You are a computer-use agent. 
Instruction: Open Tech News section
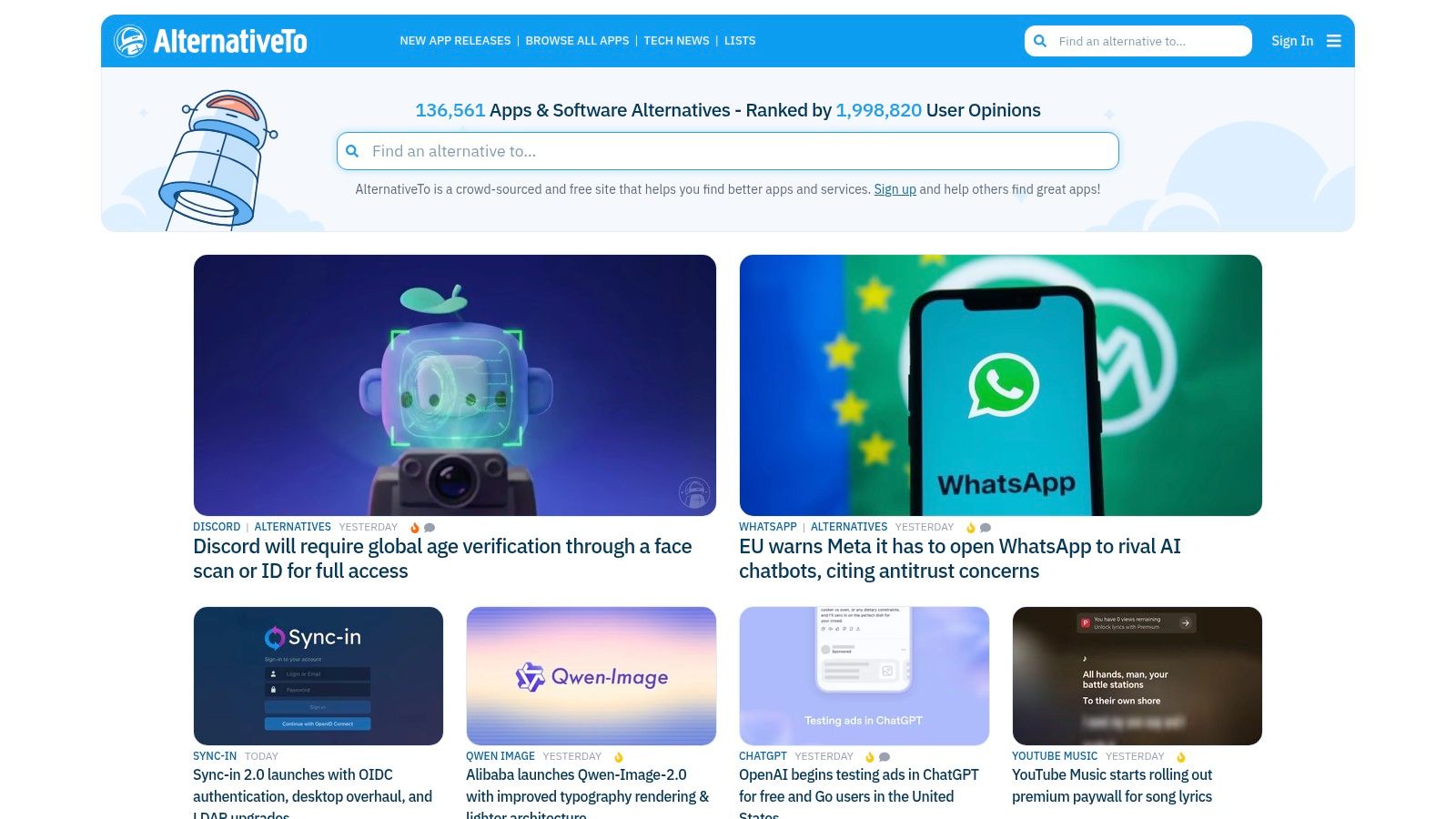(x=676, y=41)
